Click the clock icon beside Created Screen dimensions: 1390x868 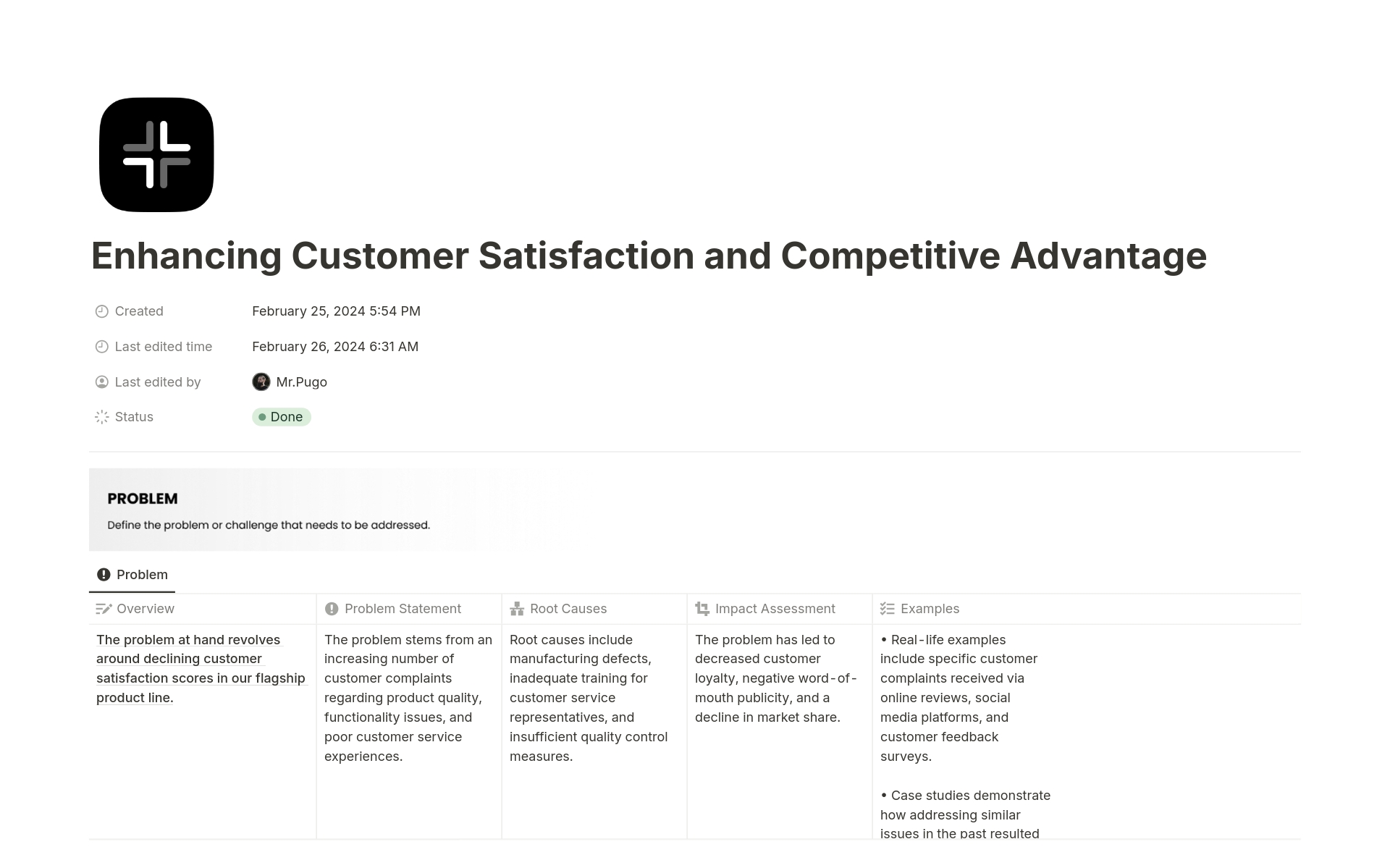pyautogui.click(x=101, y=311)
